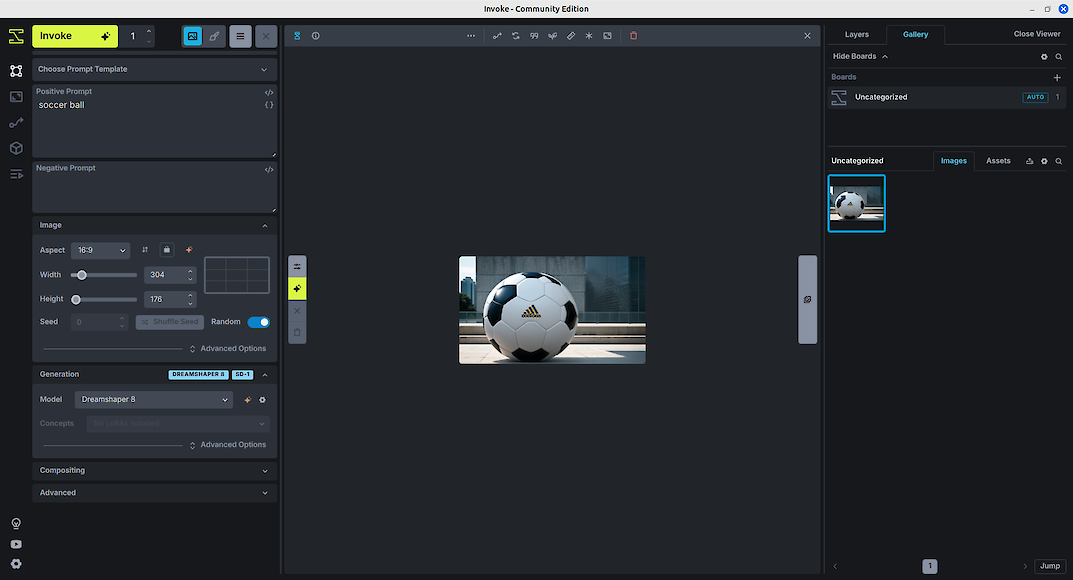1073x580 pixels.
Task: Click the Invoke logo in the sidebar
Action: click(x=16, y=36)
